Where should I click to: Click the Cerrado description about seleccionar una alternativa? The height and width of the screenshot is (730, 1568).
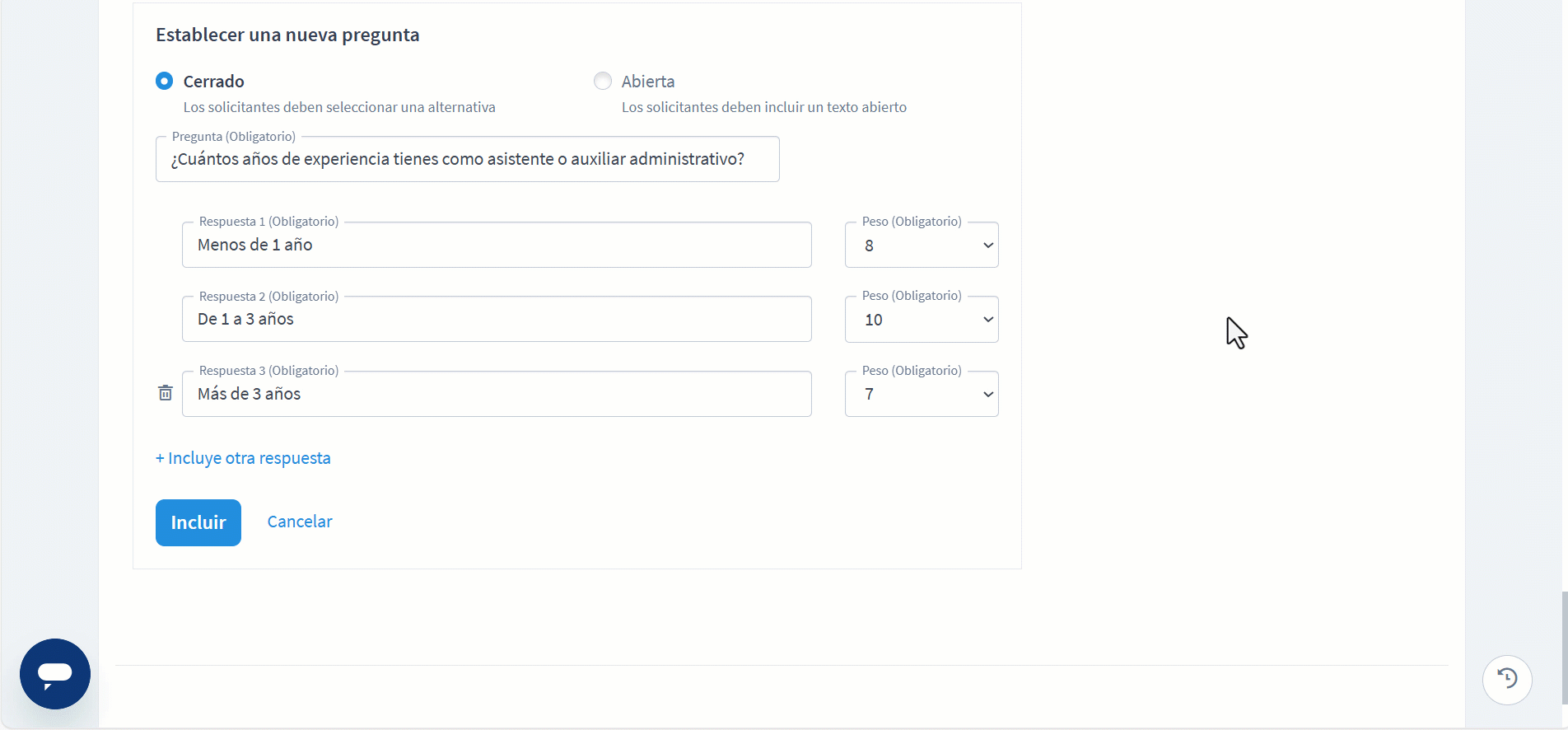click(x=339, y=107)
